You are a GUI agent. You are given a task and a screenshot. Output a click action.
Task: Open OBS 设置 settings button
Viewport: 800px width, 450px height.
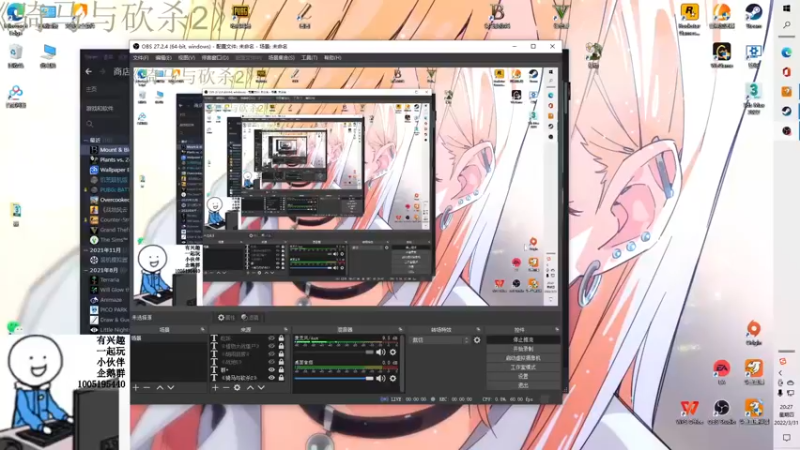pos(523,377)
